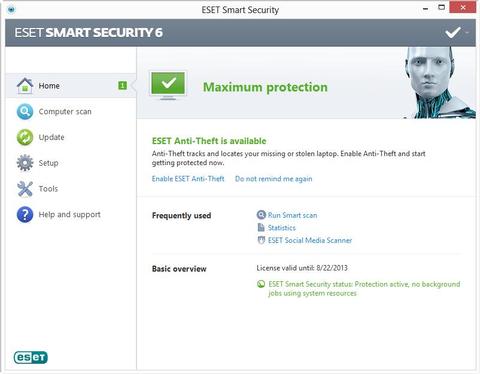Screen dimensions: 480x374
Task: Click the Setup gear icon
Action: coord(25,163)
